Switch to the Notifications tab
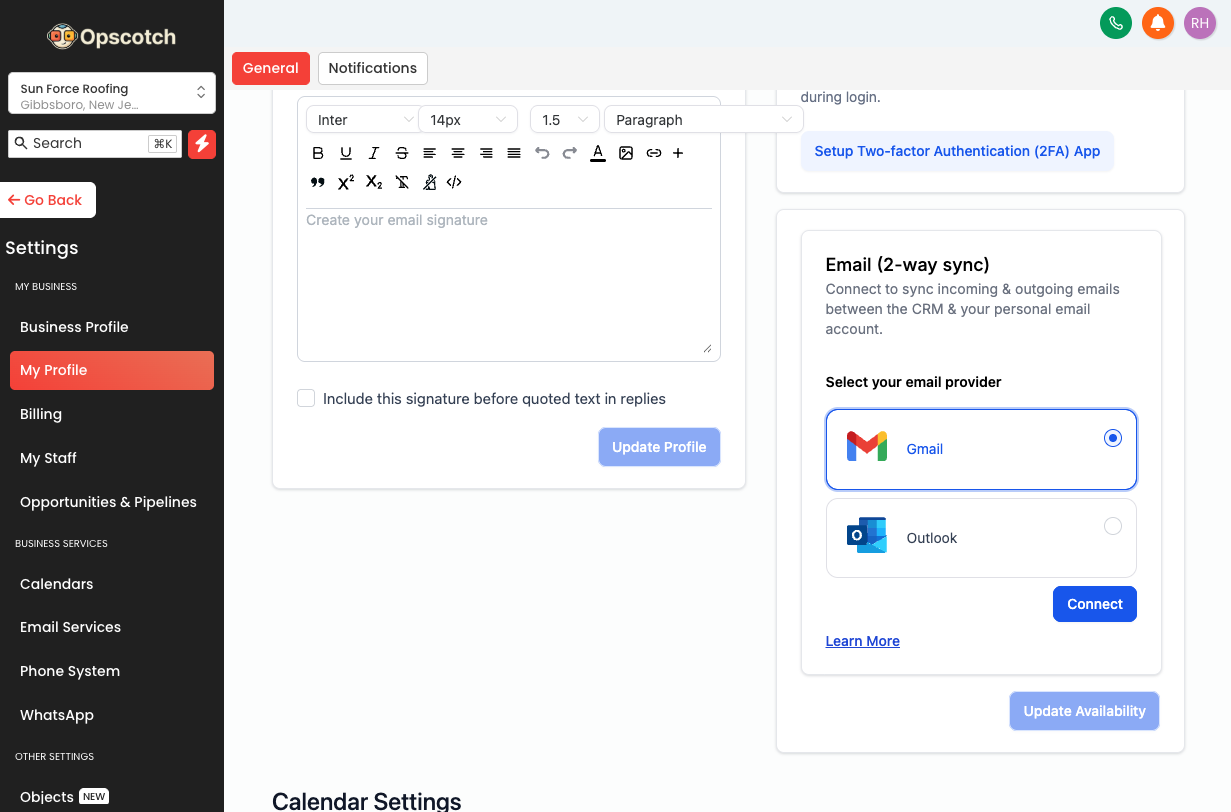The width and height of the screenshot is (1231, 812). pyautogui.click(x=372, y=68)
